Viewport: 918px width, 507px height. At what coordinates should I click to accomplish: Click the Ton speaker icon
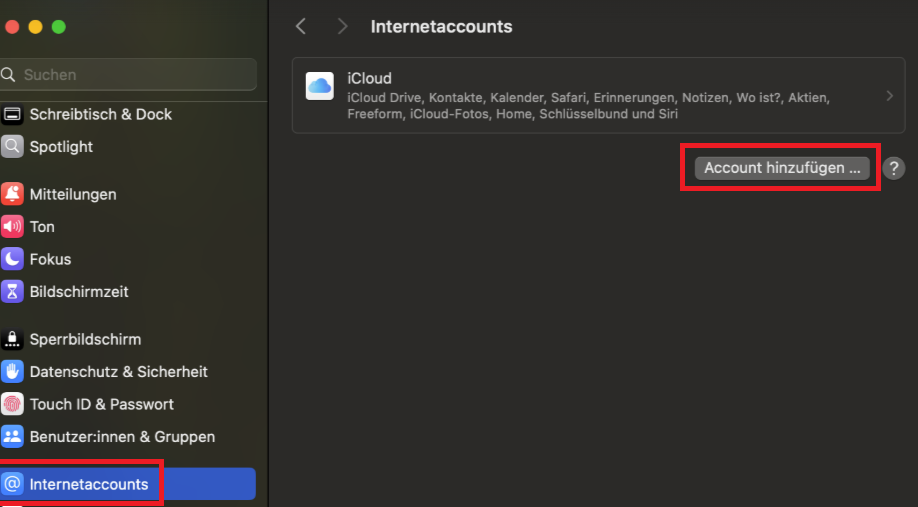tap(12, 227)
